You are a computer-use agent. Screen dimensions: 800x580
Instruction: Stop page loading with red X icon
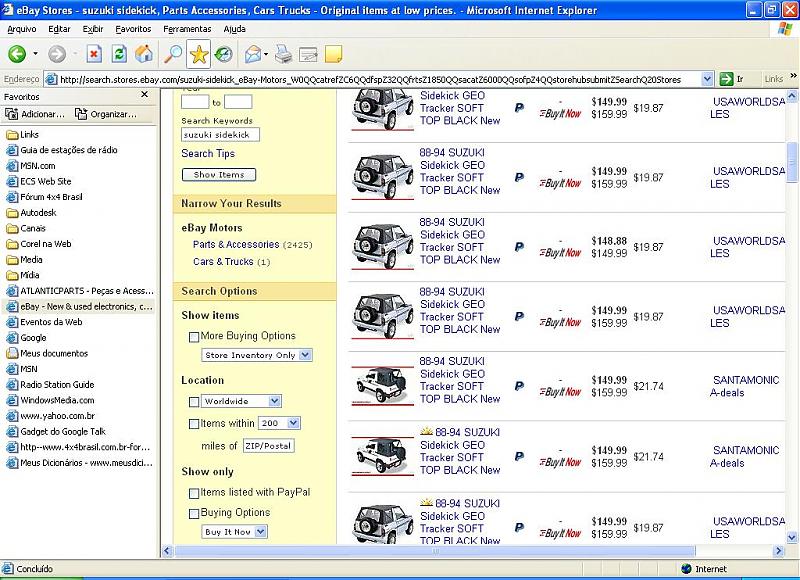tap(94, 54)
